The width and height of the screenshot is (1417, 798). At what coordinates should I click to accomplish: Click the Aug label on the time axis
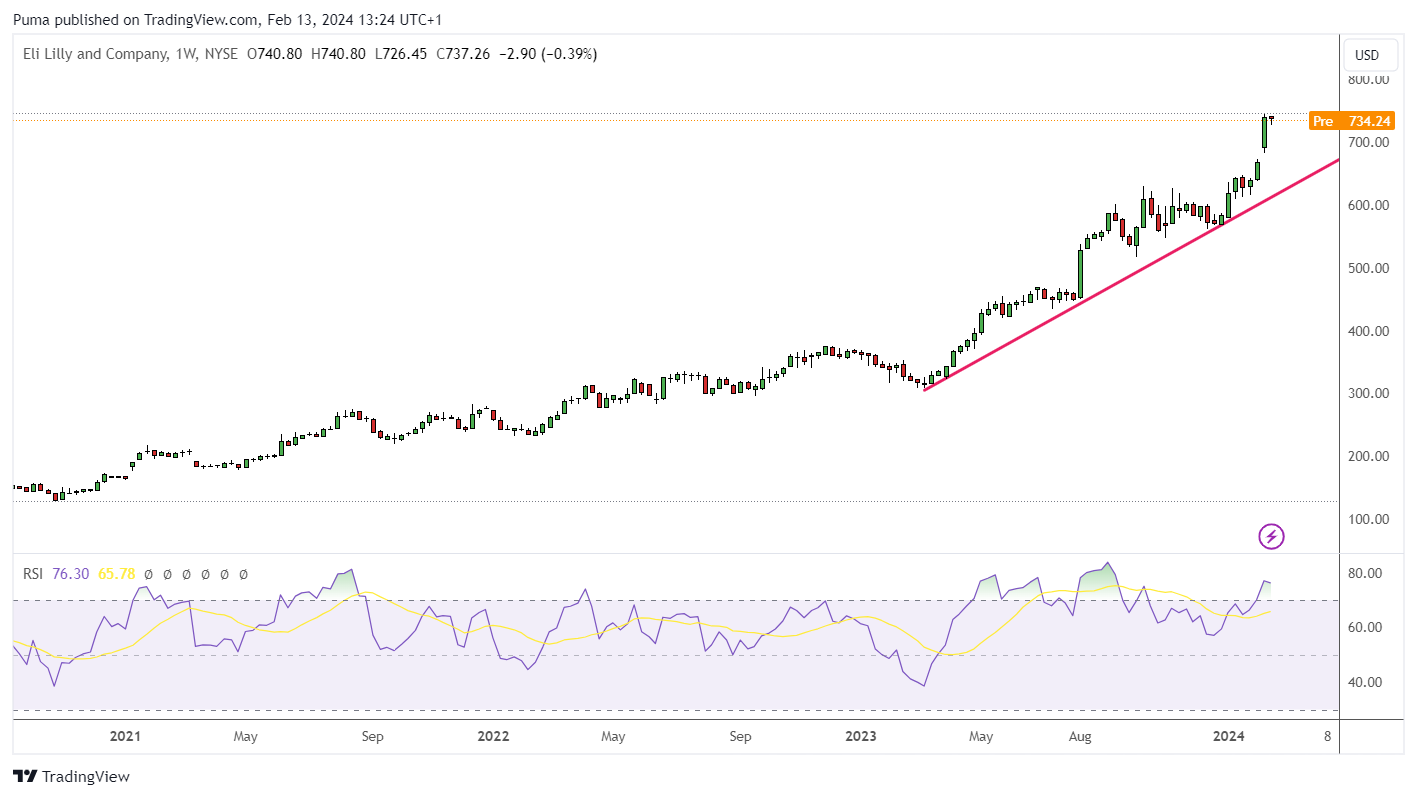click(x=1080, y=737)
